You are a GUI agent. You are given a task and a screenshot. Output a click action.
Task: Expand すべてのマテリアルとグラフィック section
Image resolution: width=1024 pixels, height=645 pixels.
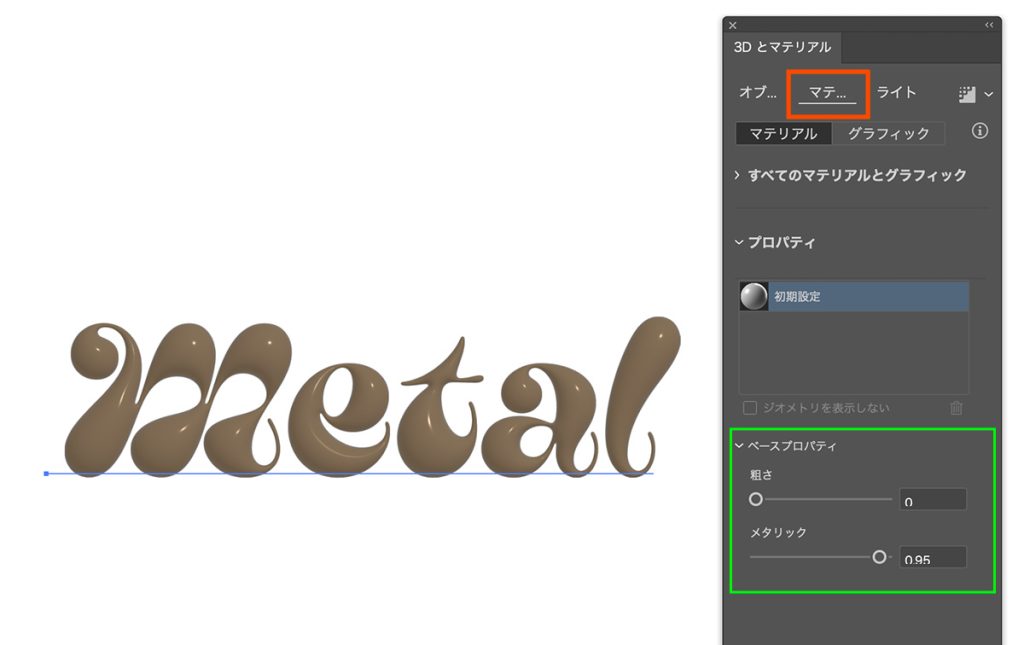[x=737, y=174]
